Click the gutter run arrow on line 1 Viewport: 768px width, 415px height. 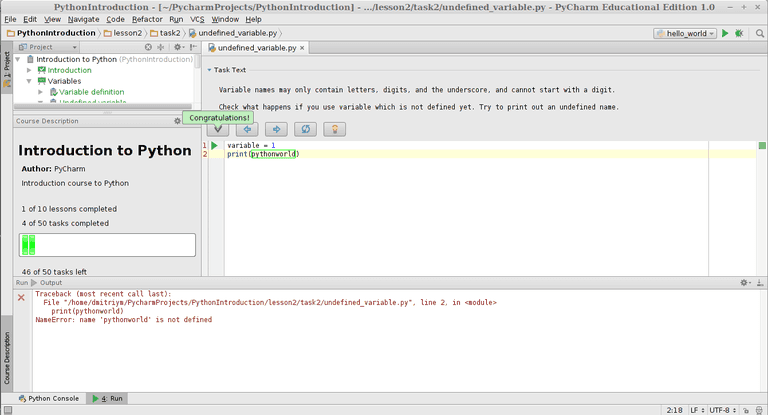tap(215, 146)
